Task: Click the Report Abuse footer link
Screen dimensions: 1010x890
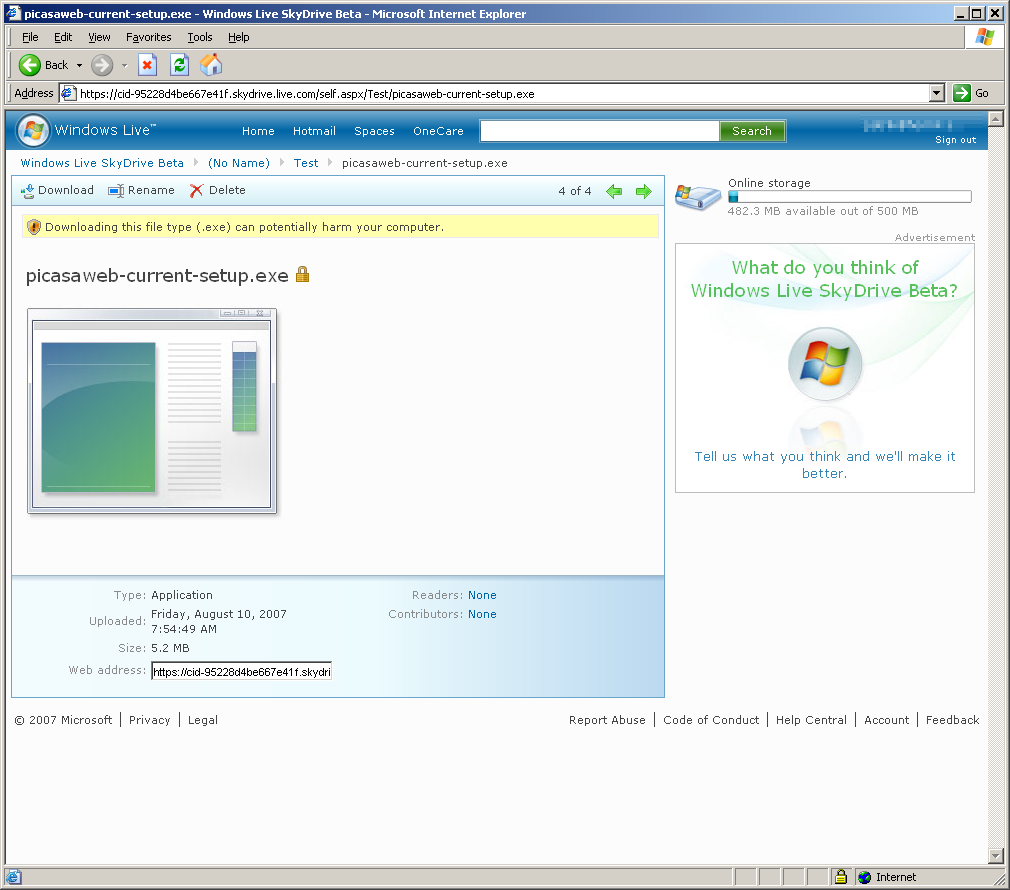Action: (x=607, y=720)
